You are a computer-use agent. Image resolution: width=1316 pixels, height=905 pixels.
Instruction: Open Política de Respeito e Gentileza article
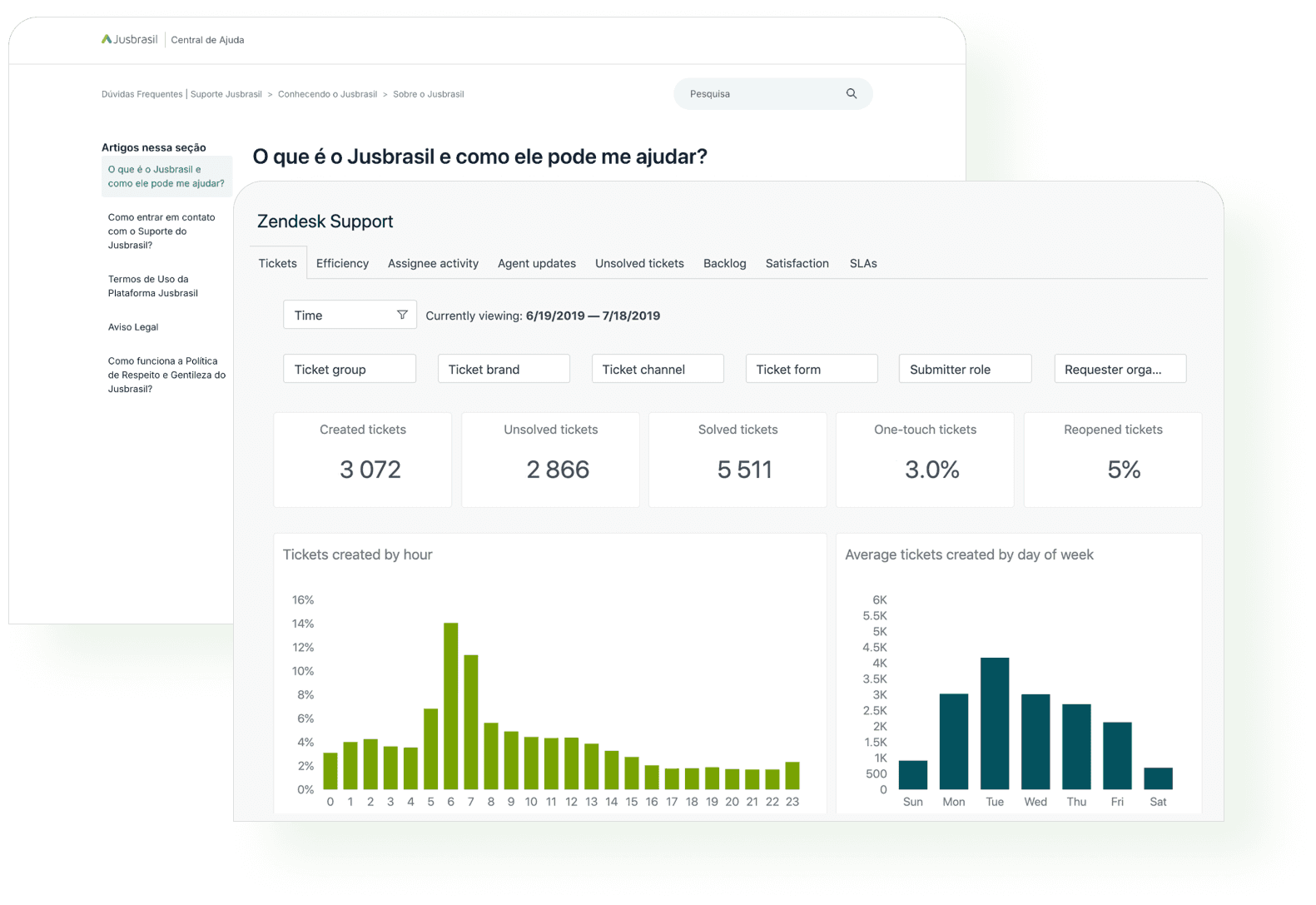click(166, 375)
